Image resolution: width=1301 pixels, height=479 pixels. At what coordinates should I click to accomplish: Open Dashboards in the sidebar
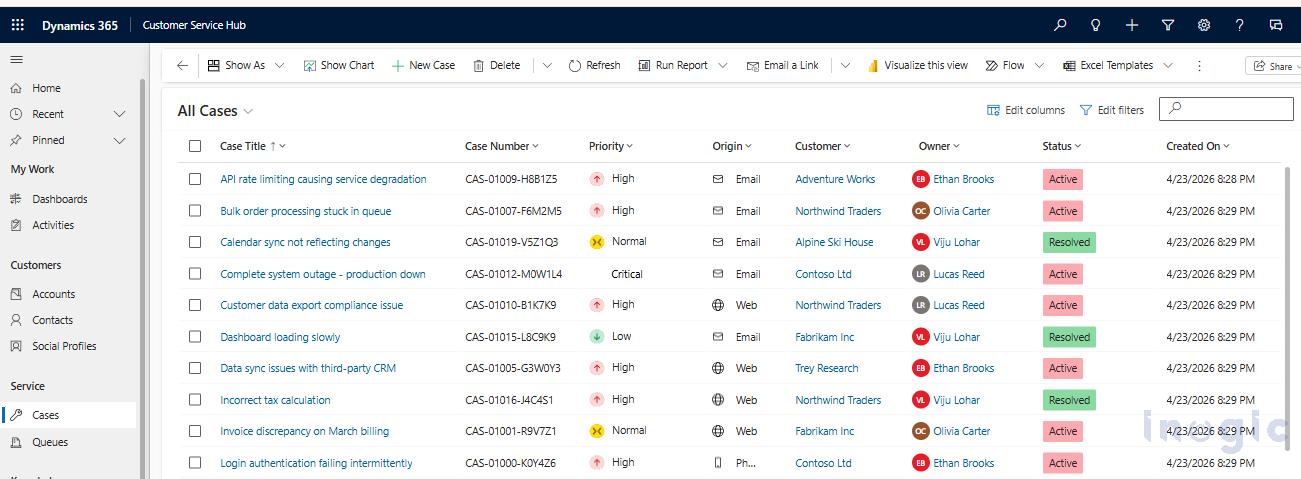pos(59,199)
